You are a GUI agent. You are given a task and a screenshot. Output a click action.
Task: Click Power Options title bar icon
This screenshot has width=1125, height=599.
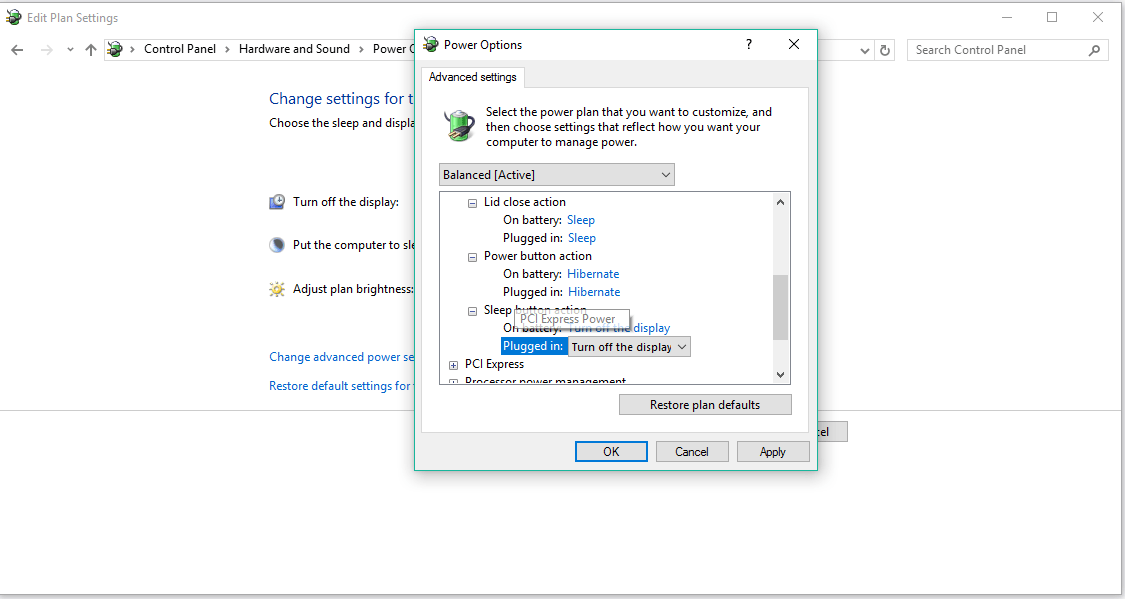(x=430, y=44)
